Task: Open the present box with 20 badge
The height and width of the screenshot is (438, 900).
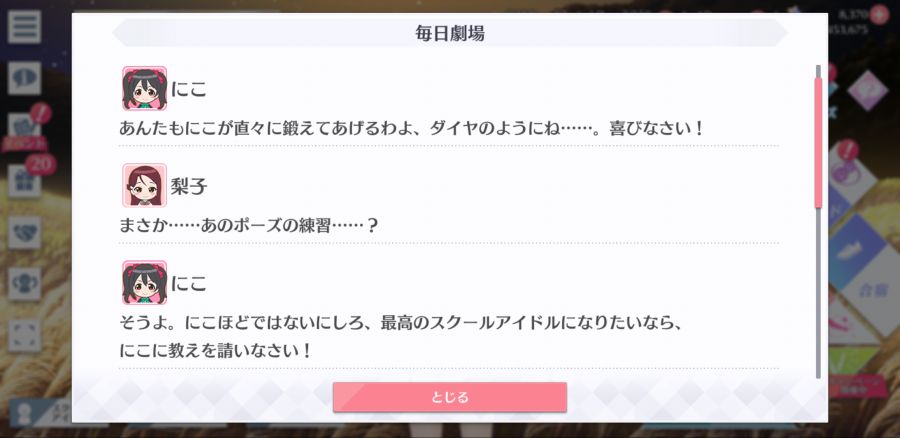Action: pos(24,180)
